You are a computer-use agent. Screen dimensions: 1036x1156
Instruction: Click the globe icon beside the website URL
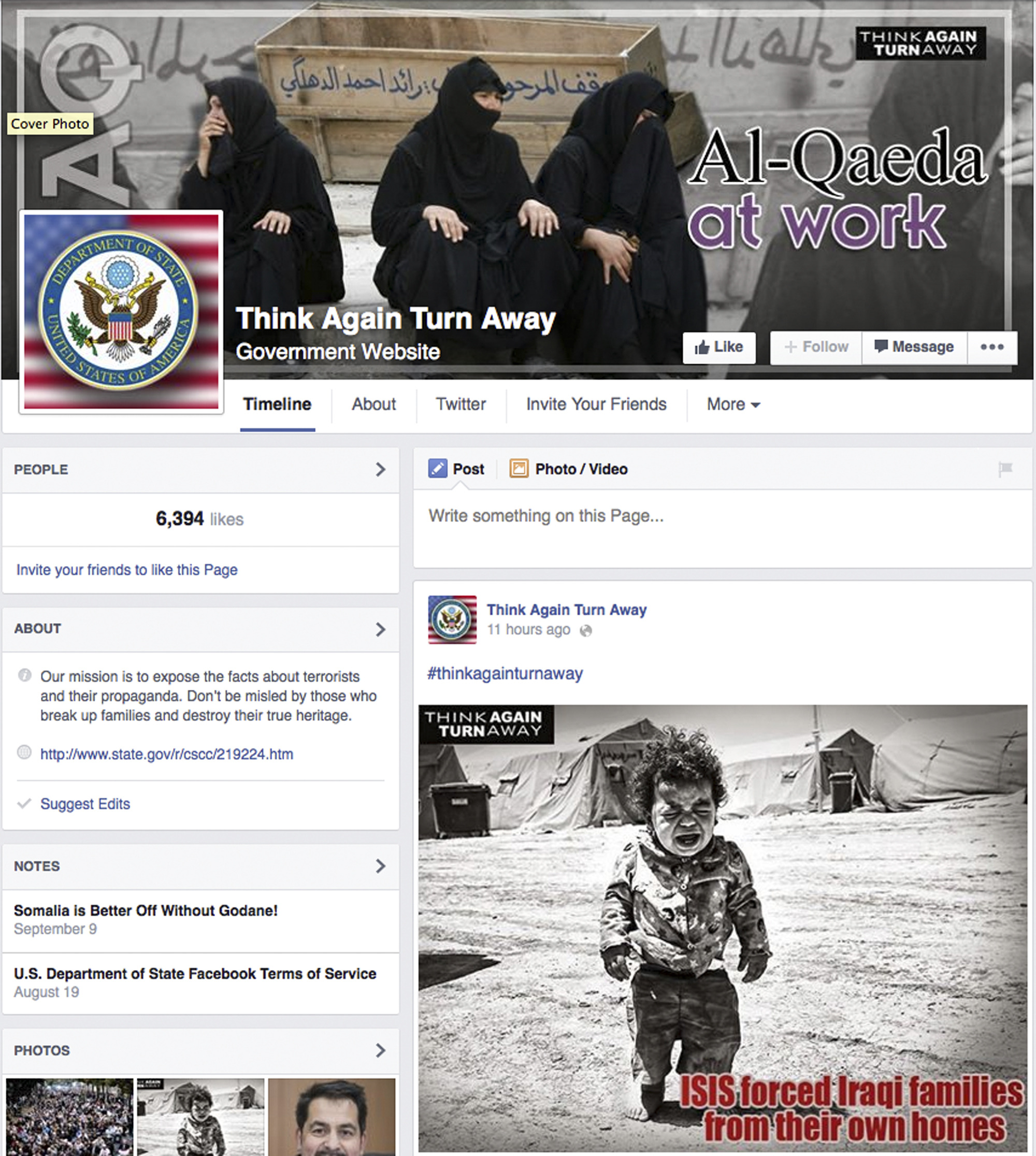coord(24,753)
